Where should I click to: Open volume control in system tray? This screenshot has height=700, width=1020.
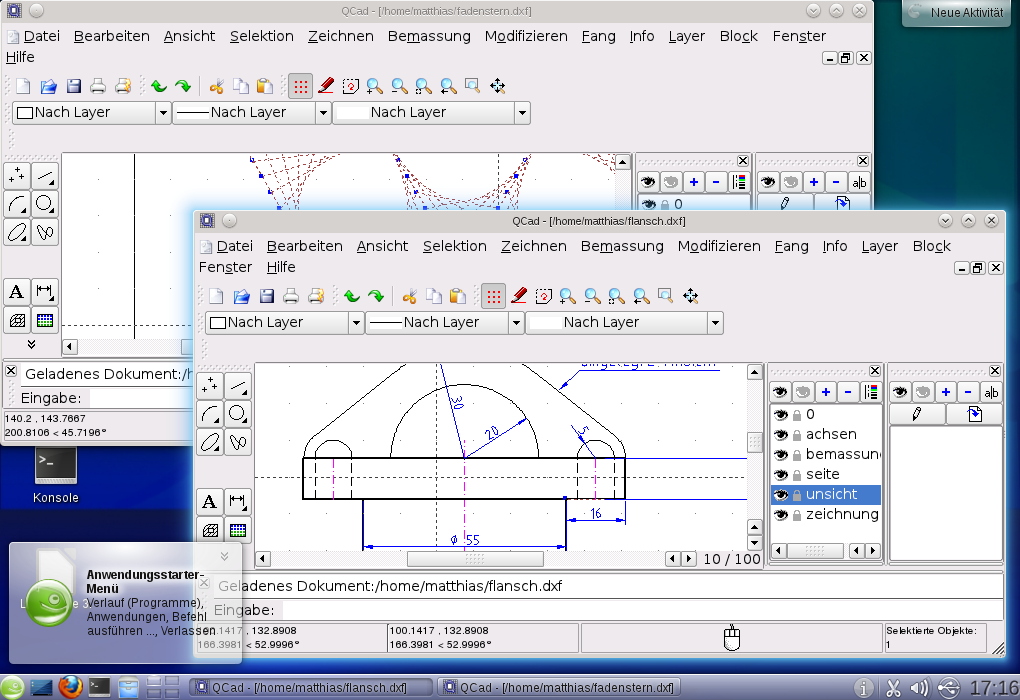[x=919, y=688]
